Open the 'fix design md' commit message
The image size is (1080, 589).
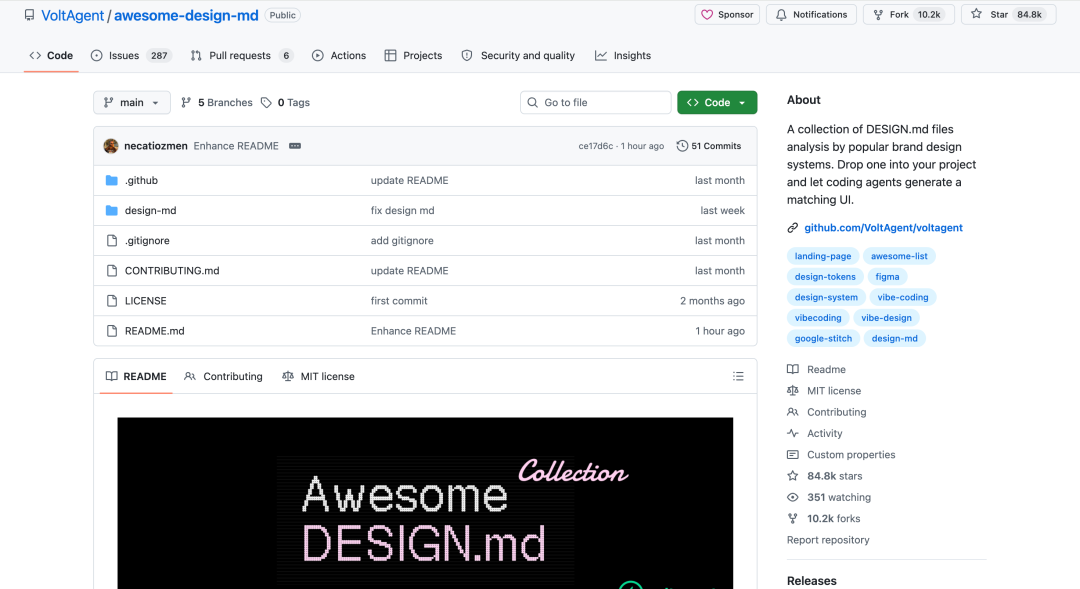pos(402,211)
